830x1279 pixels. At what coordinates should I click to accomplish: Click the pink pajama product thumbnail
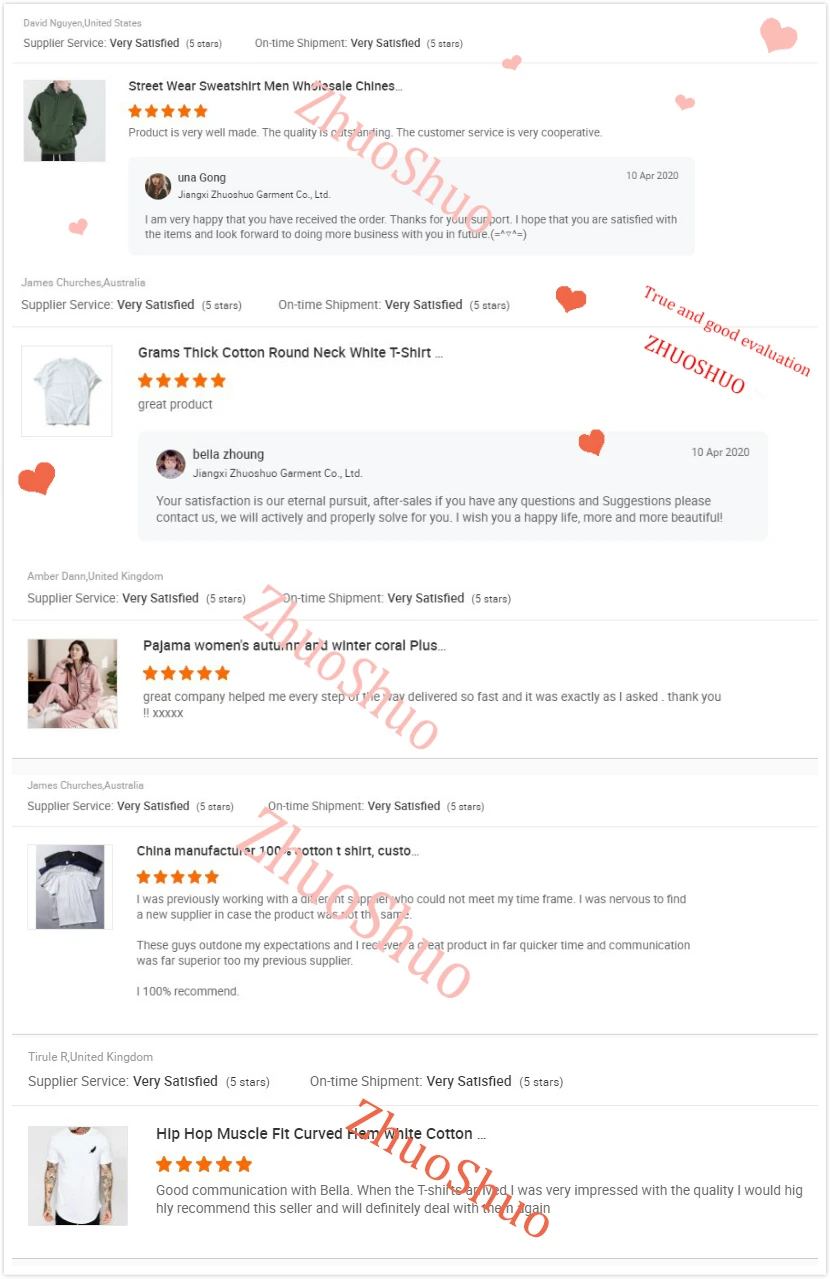72,683
